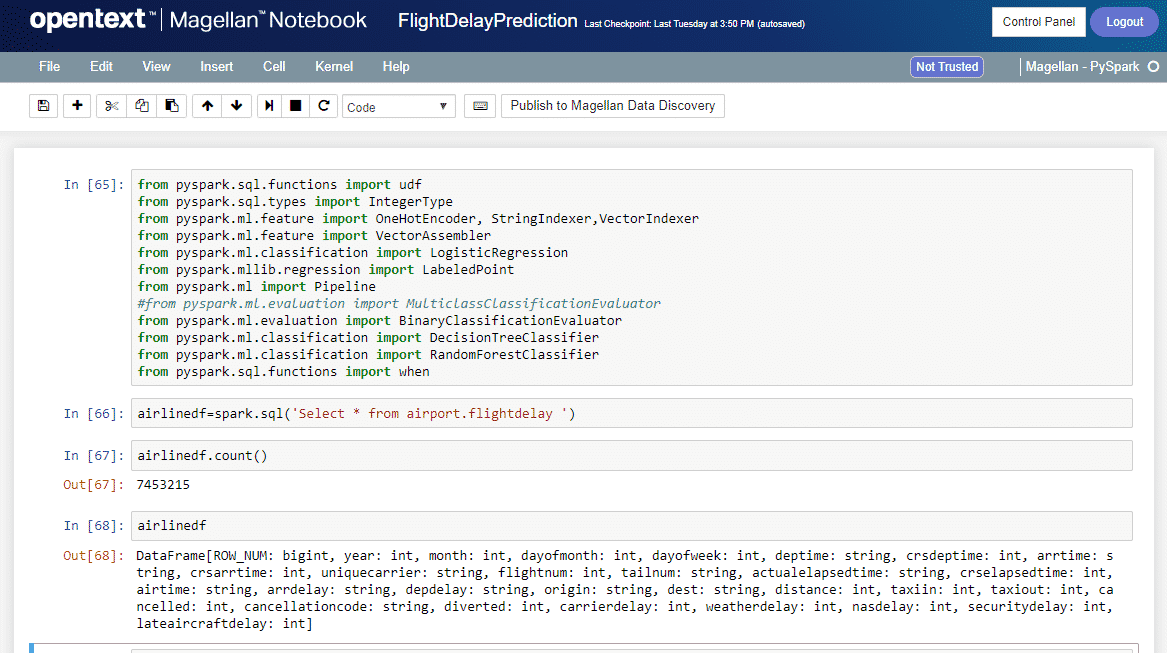The height and width of the screenshot is (653, 1167).
Task: Open the Kernel menu
Action: click(333, 67)
